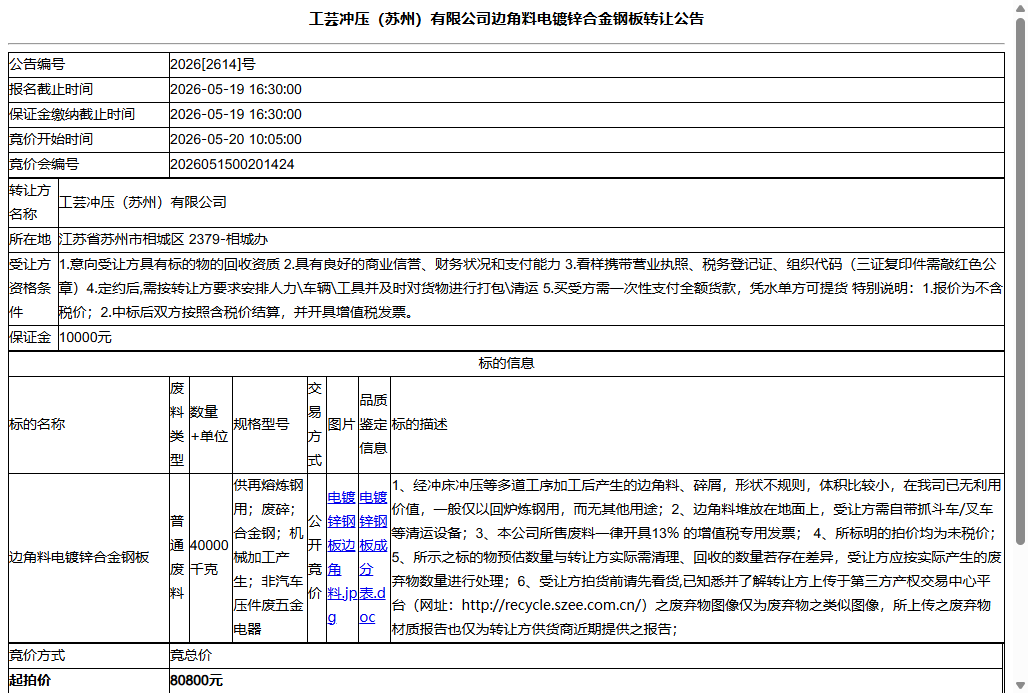Click the 品质鉴定信息 column header
Image resolution: width=1028 pixels, height=693 pixels.
tap(374, 425)
